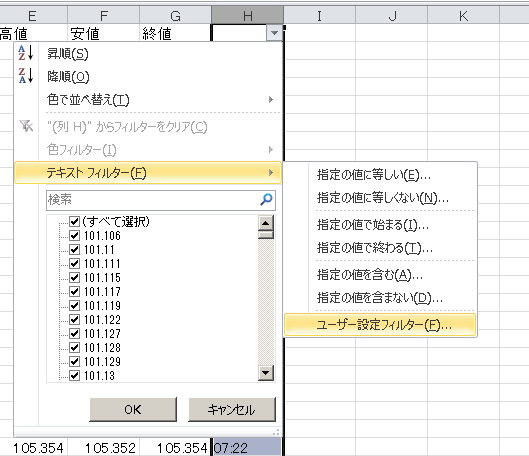Click the 高値 header cell

coord(33,33)
